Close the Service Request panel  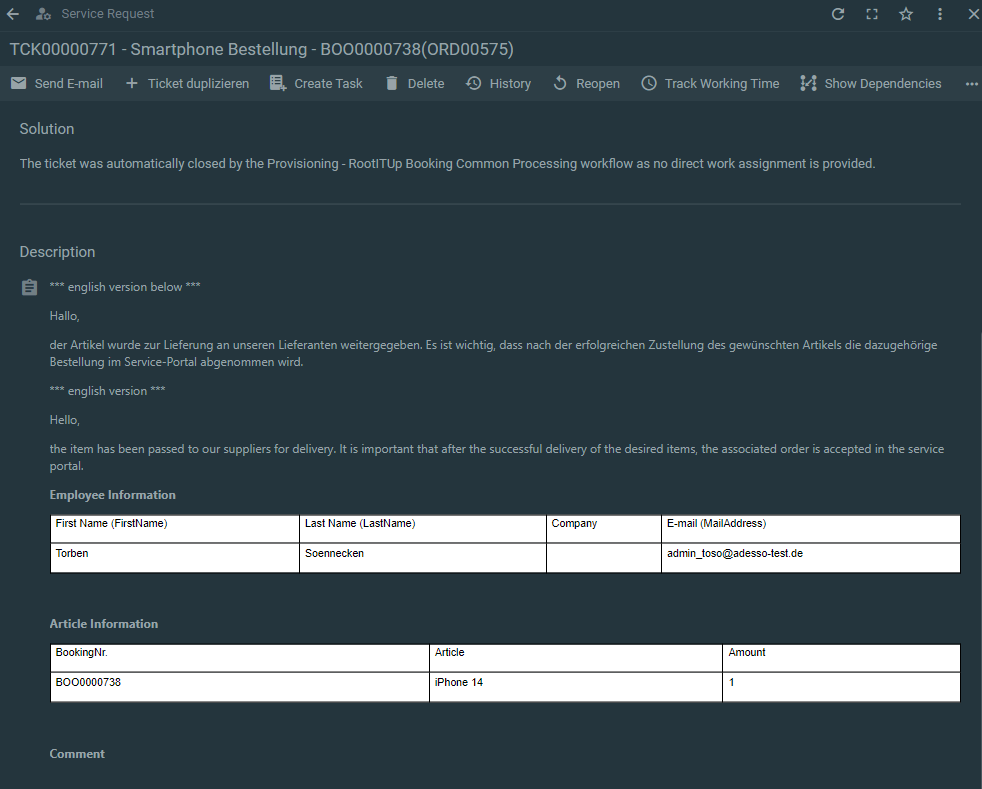click(974, 14)
